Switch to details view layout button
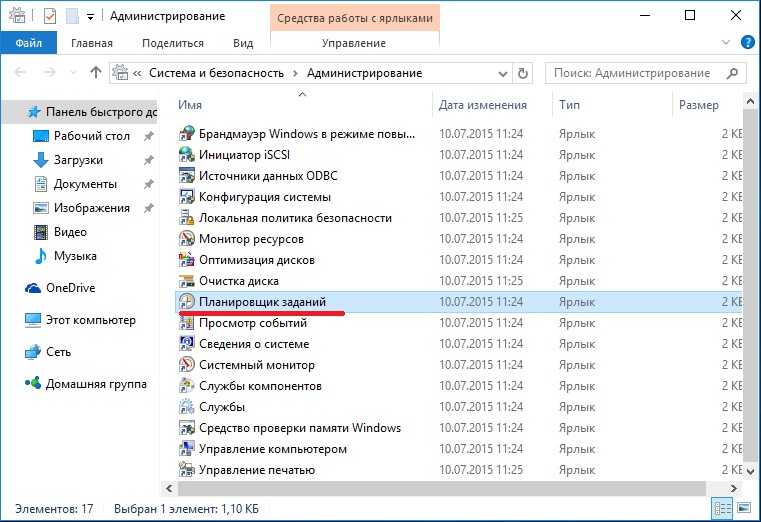Screen dimensions: 761x522 click(722, 508)
